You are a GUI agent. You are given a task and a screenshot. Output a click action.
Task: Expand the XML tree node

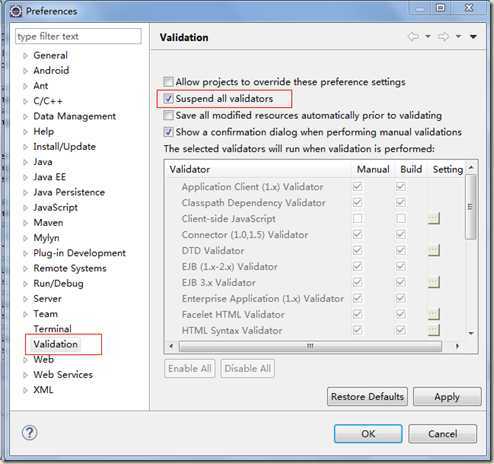pos(25,390)
